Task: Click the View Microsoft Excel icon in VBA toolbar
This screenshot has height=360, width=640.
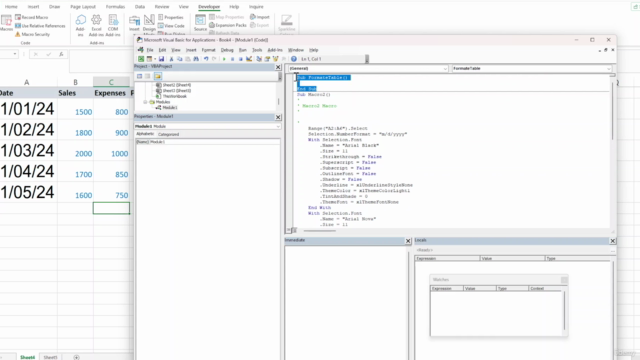Action: 141,59
